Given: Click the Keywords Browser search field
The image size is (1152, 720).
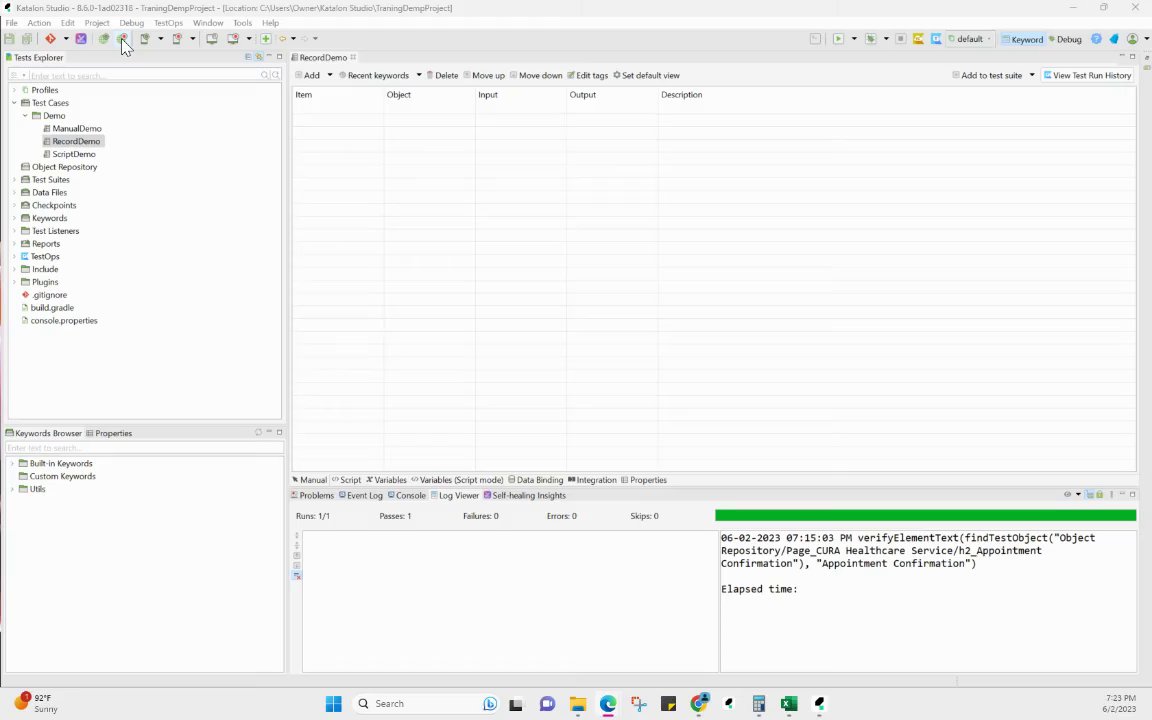Looking at the screenshot, I should coord(144,447).
